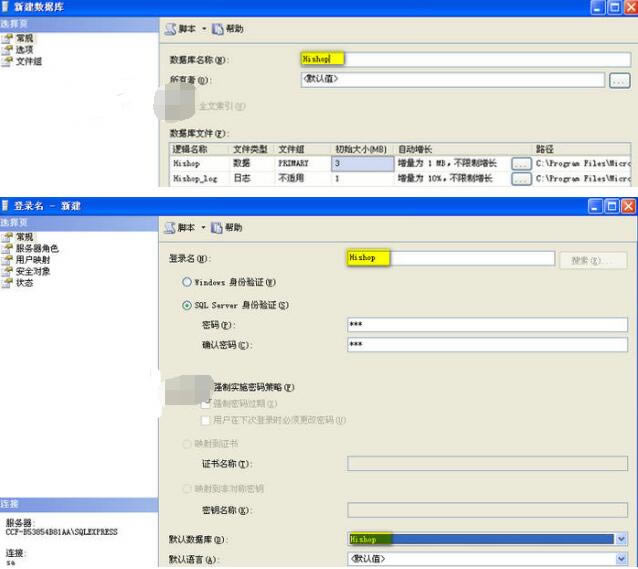The width and height of the screenshot is (638, 569).
Task: Select 状态 page in Login window
Action: 24,283
